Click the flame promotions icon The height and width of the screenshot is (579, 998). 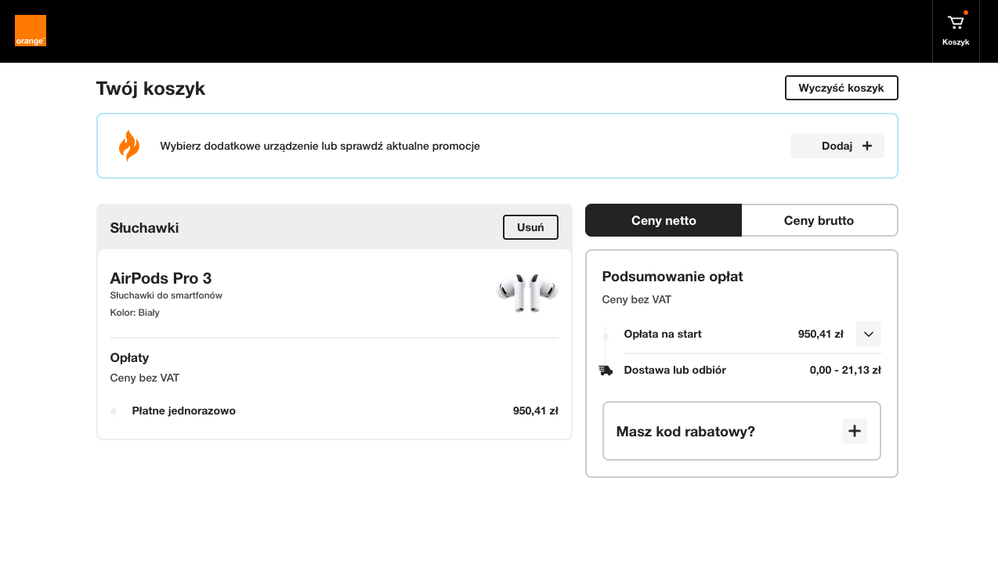pos(129,146)
